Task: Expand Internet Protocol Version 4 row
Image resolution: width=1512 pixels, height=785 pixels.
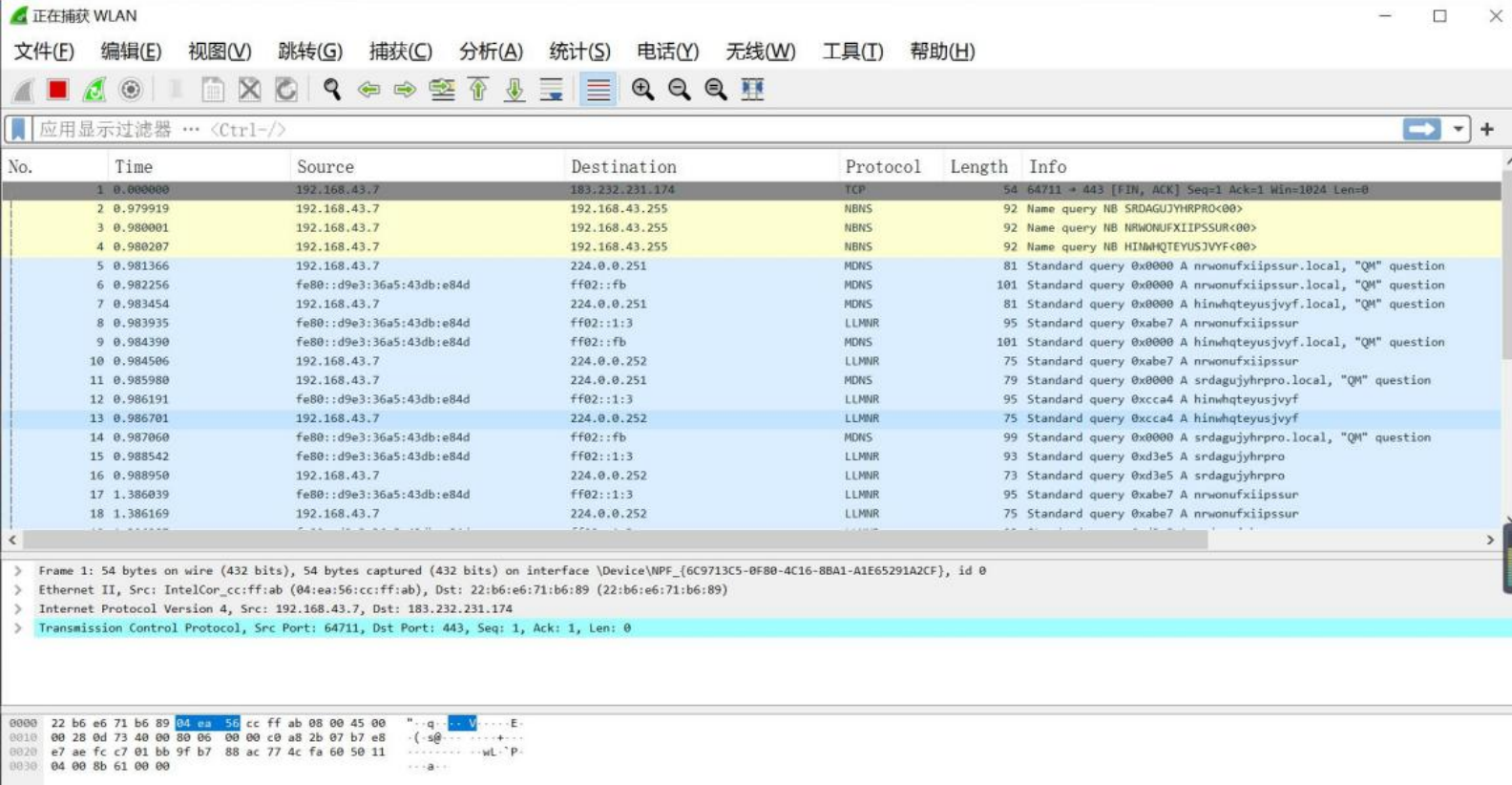Action: click(18, 608)
